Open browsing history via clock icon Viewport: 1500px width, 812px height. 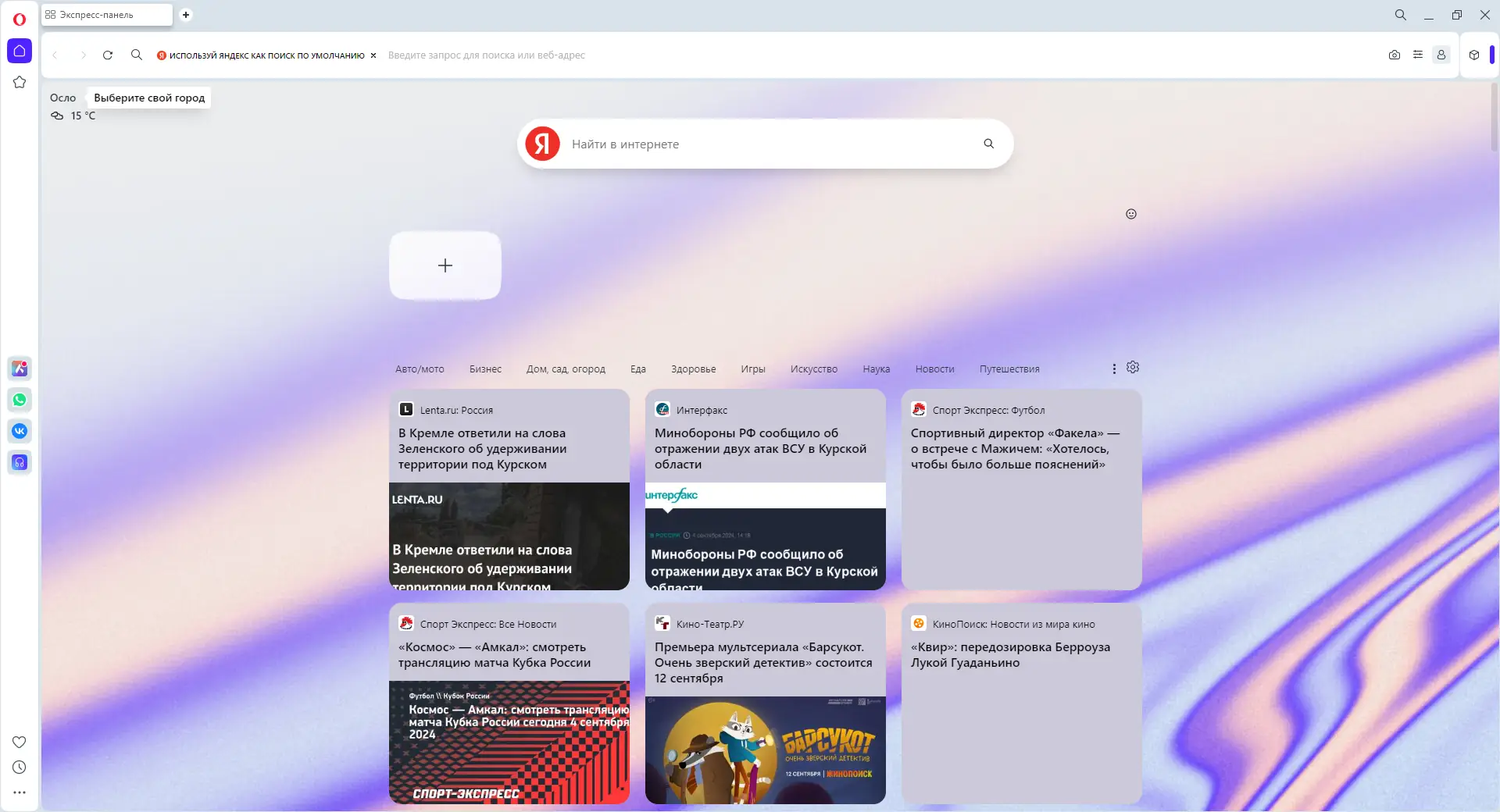pyautogui.click(x=20, y=767)
